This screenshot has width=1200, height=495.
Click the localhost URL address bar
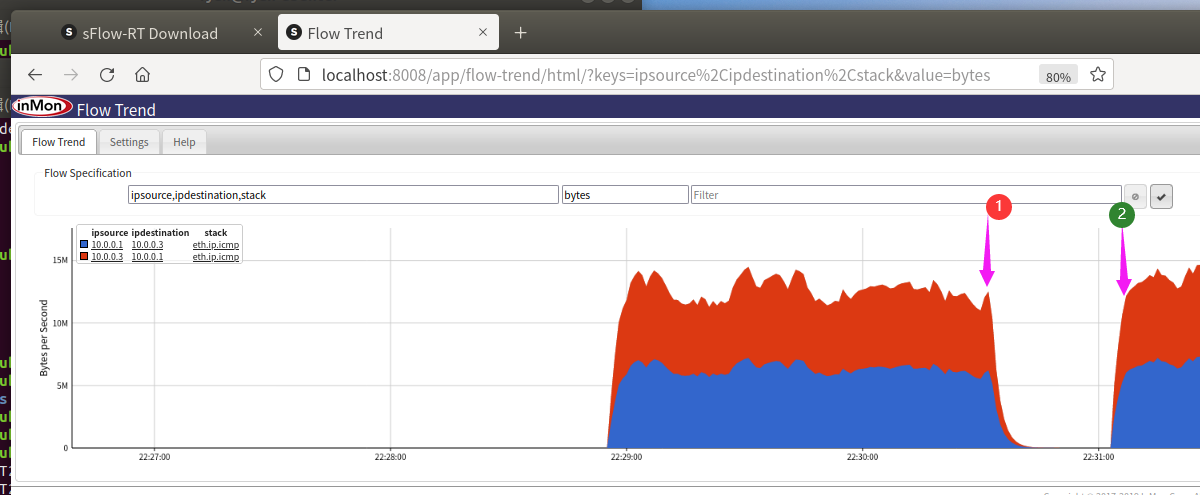(x=655, y=75)
